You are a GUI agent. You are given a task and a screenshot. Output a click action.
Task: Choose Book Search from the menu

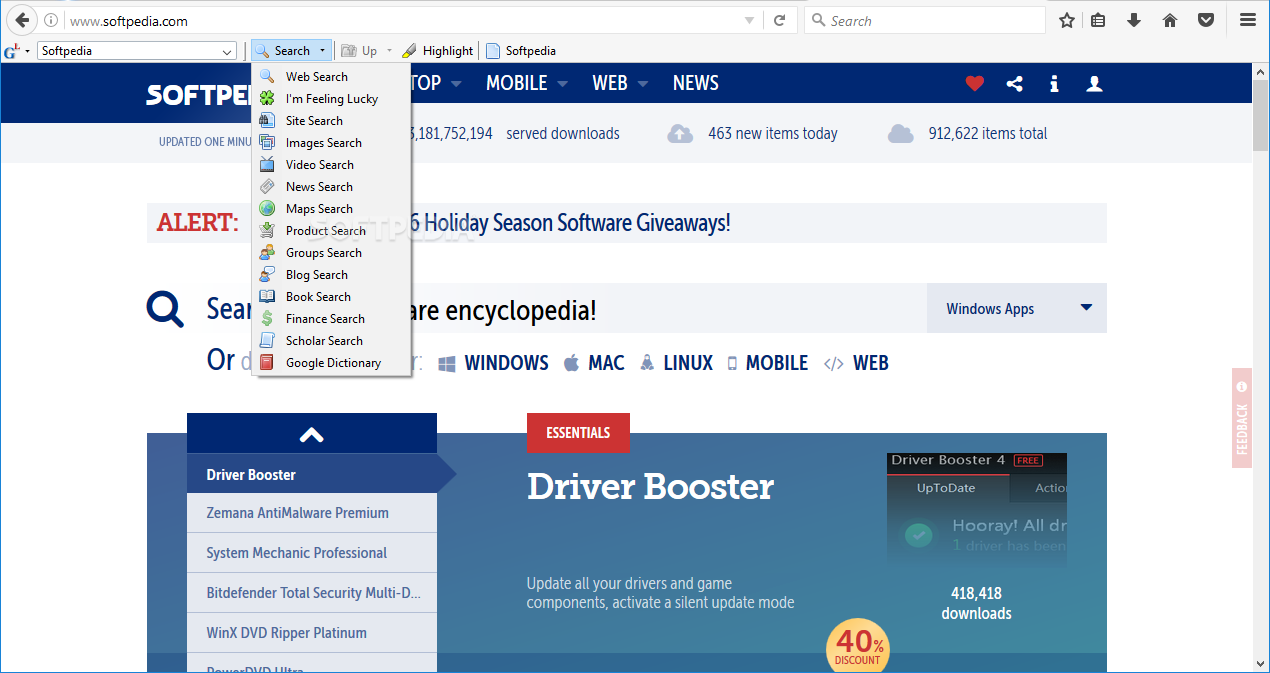(331, 297)
